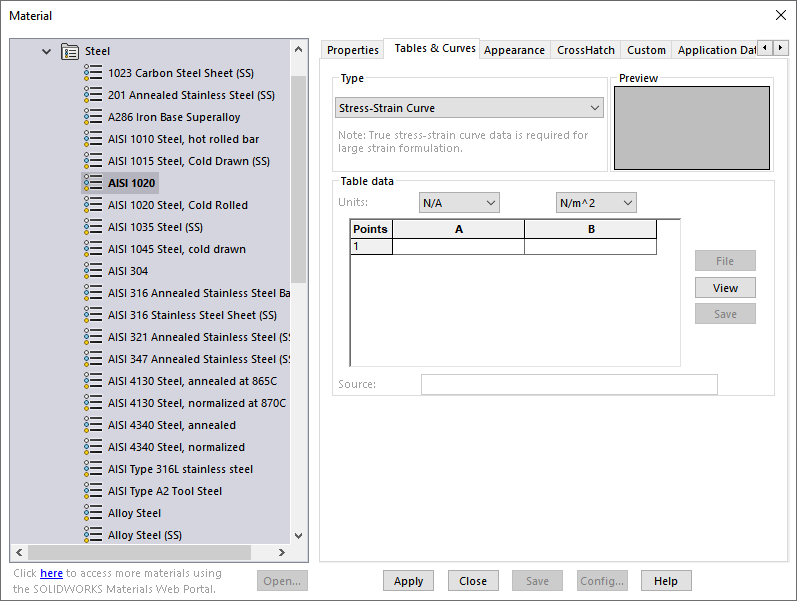Click cell in column A of row 1
Image resolution: width=797 pixels, height=601 pixels.
(x=458, y=247)
